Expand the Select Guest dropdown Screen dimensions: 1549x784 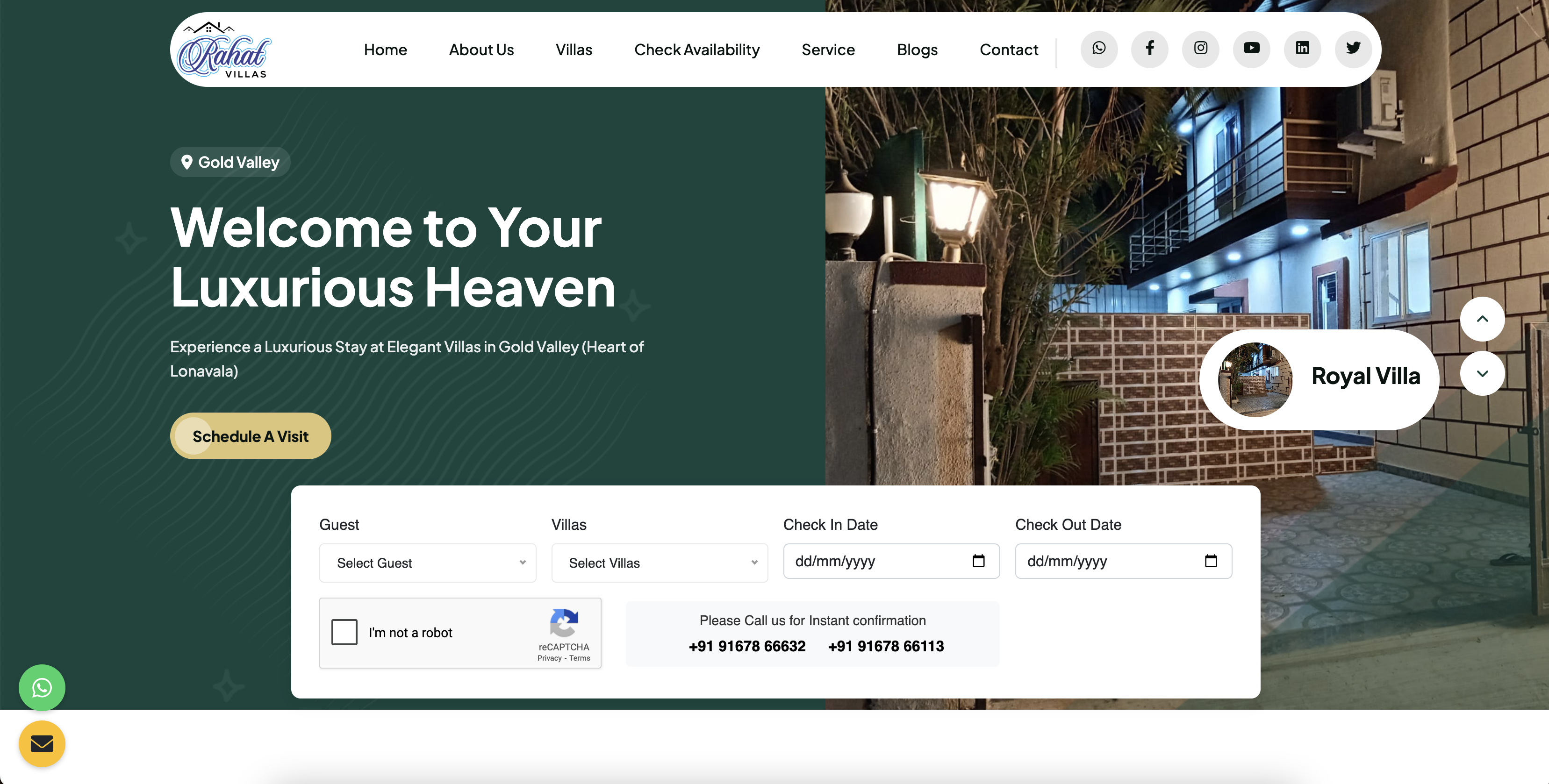pos(427,563)
